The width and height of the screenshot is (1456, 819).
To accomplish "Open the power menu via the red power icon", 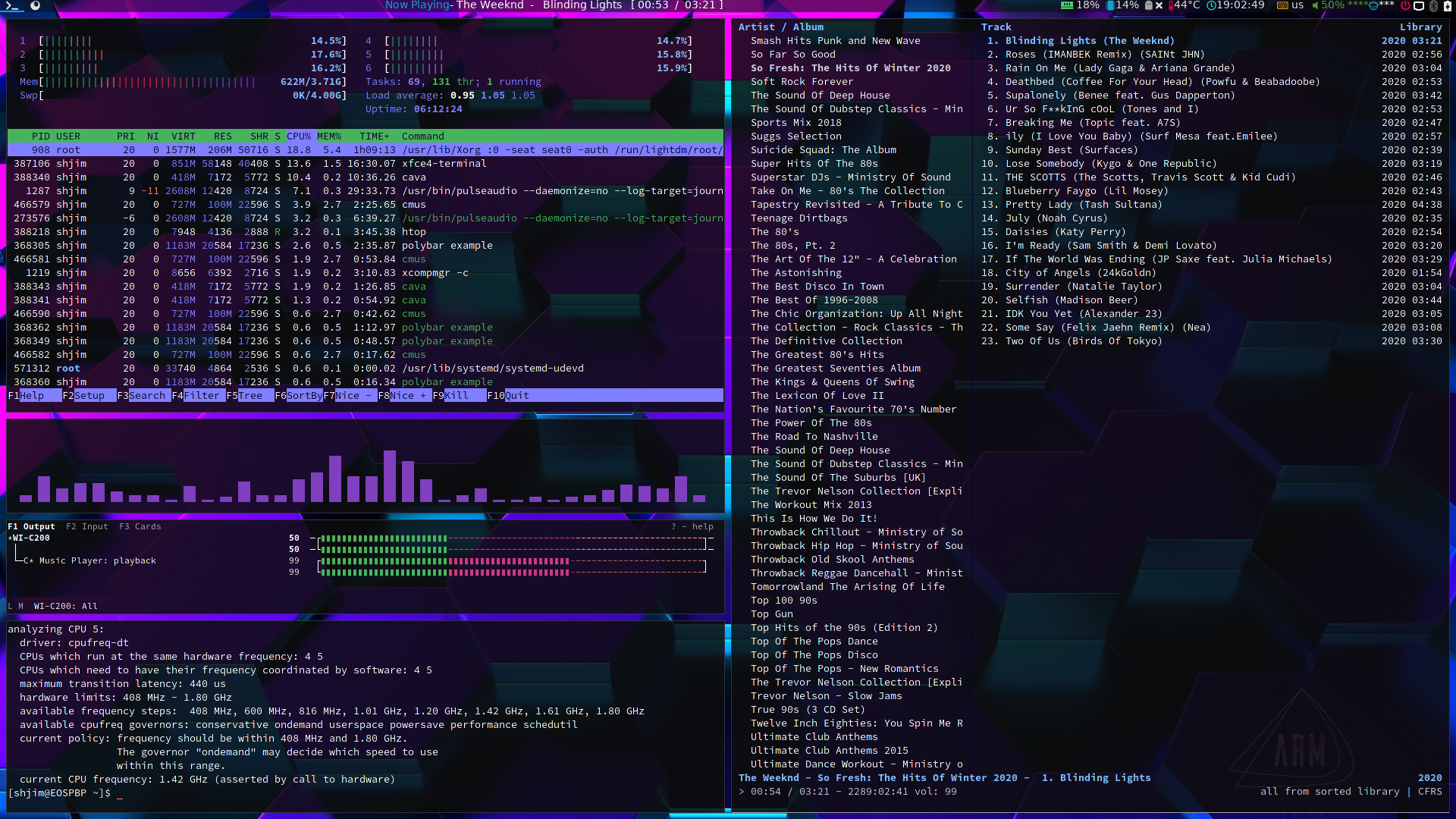I will [x=1405, y=5].
